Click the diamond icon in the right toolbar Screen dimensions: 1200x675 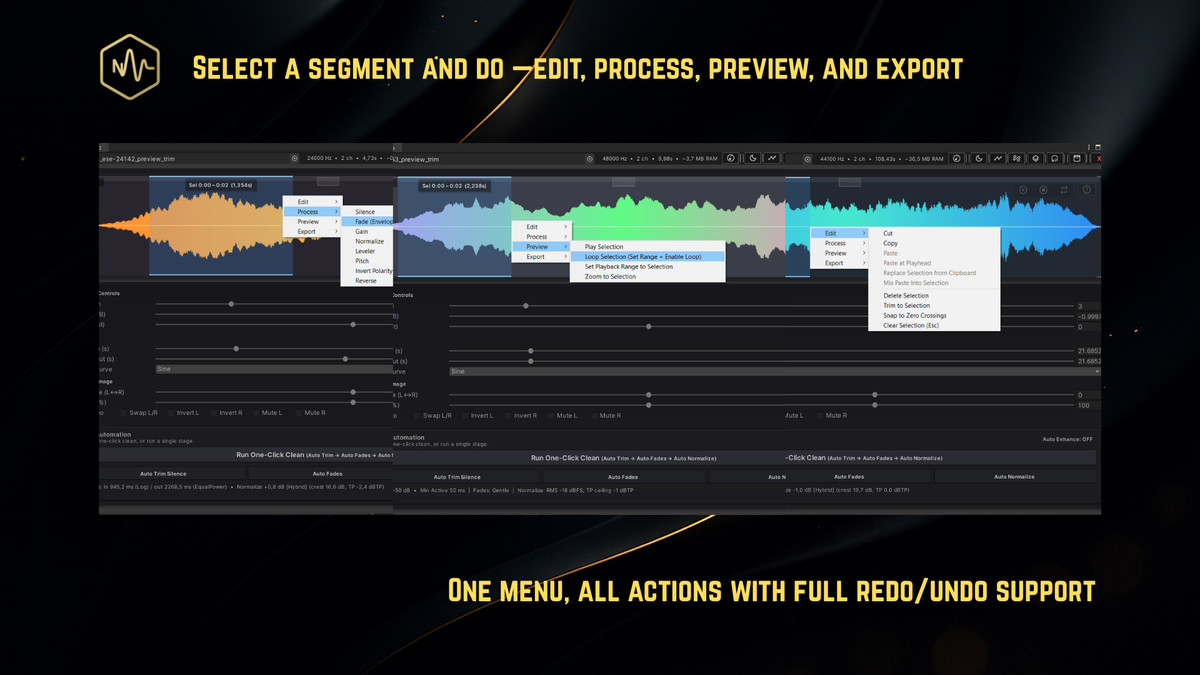click(1035, 157)
